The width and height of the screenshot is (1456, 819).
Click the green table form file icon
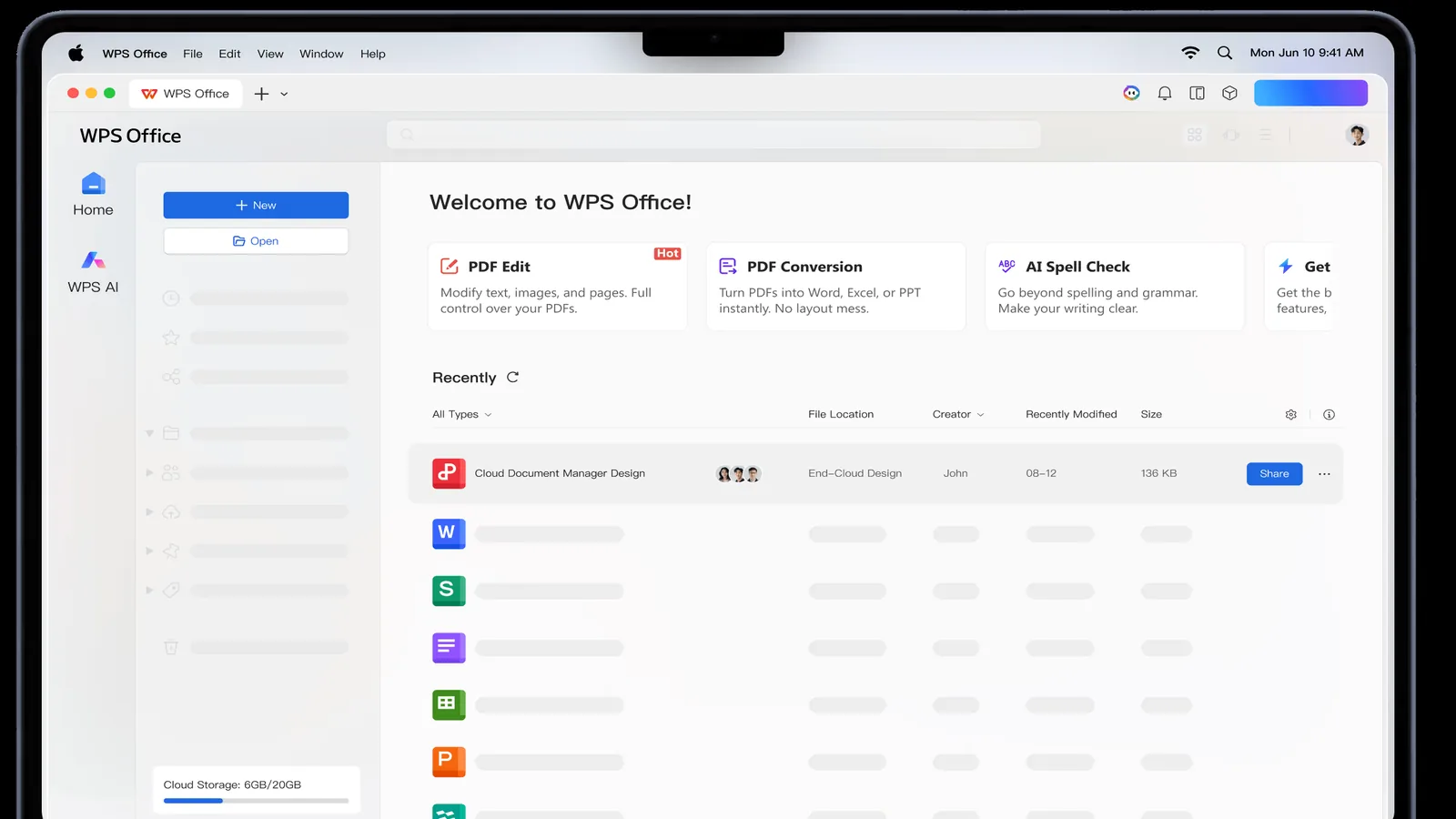click(x=449, y=704)
